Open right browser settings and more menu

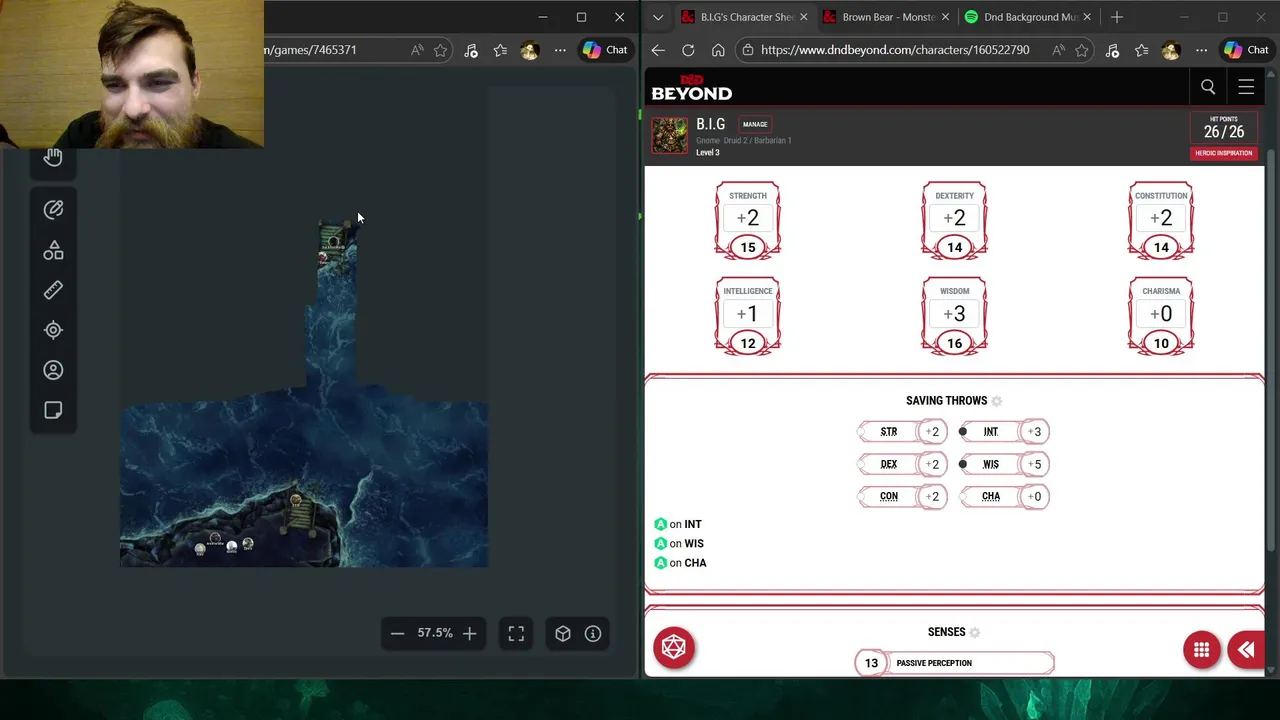click(x=1201, y=50)
